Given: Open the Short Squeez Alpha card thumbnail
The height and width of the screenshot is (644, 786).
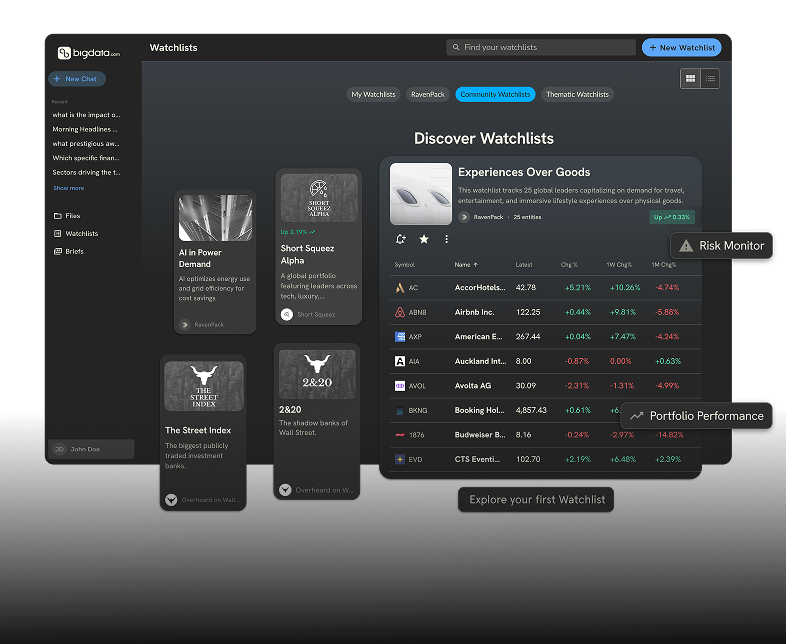Looking at the screenshot, I should 319,198.
